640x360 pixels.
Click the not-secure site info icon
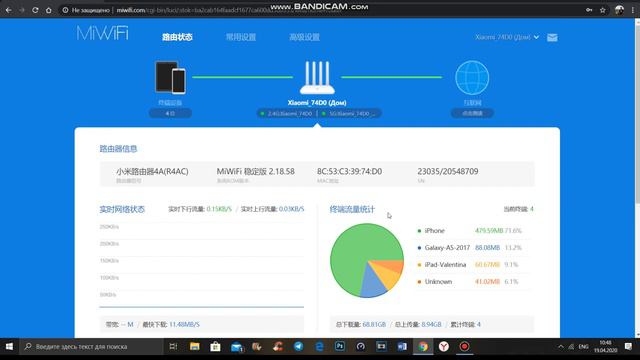click(65, 10)
